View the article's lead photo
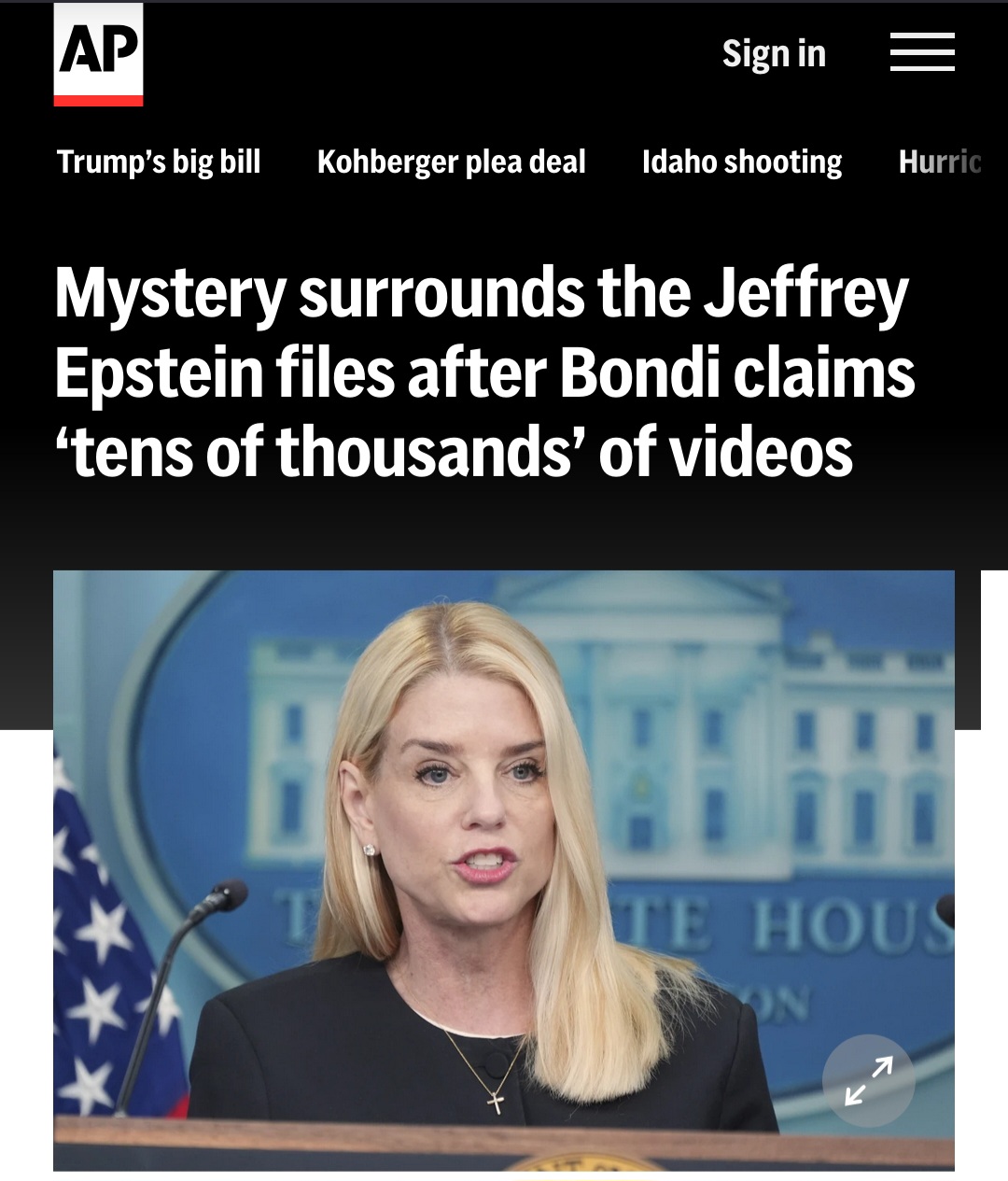This screenshot has width=1008, height=1181. pyautogui.click(x=504, y=870)
